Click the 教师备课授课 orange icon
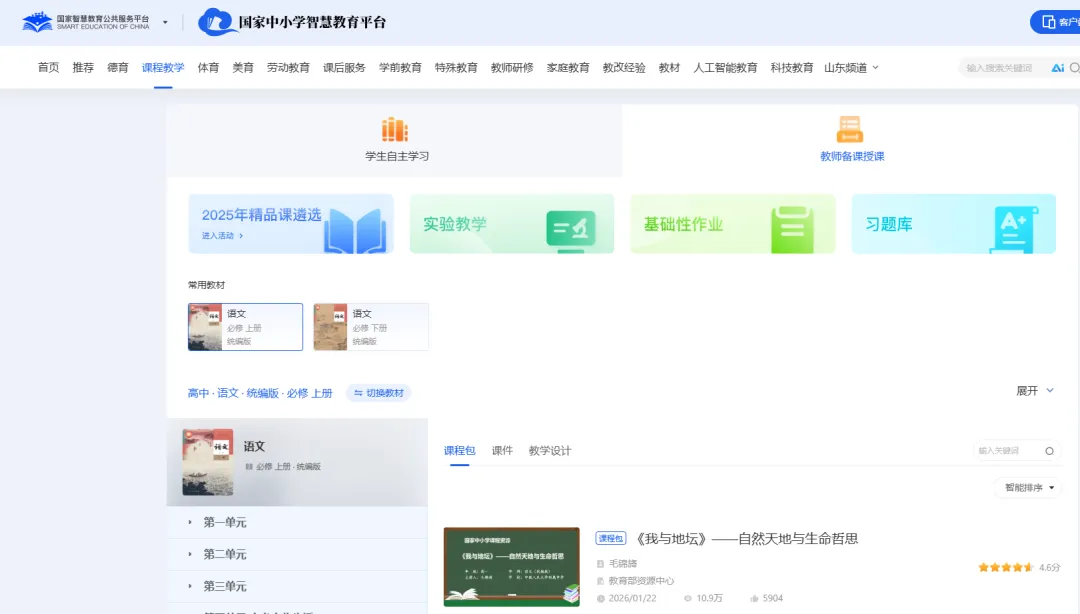 point(850,129)
